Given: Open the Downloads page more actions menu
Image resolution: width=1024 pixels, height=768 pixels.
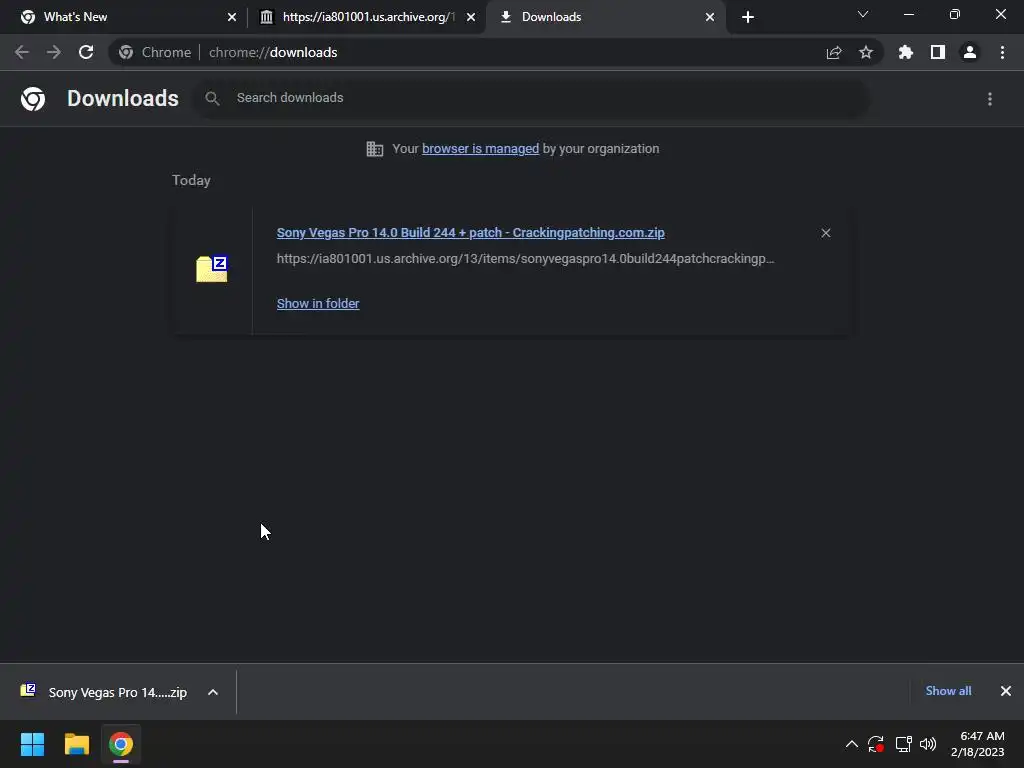Looking at the screenshot, I should [x=990, y=99].
